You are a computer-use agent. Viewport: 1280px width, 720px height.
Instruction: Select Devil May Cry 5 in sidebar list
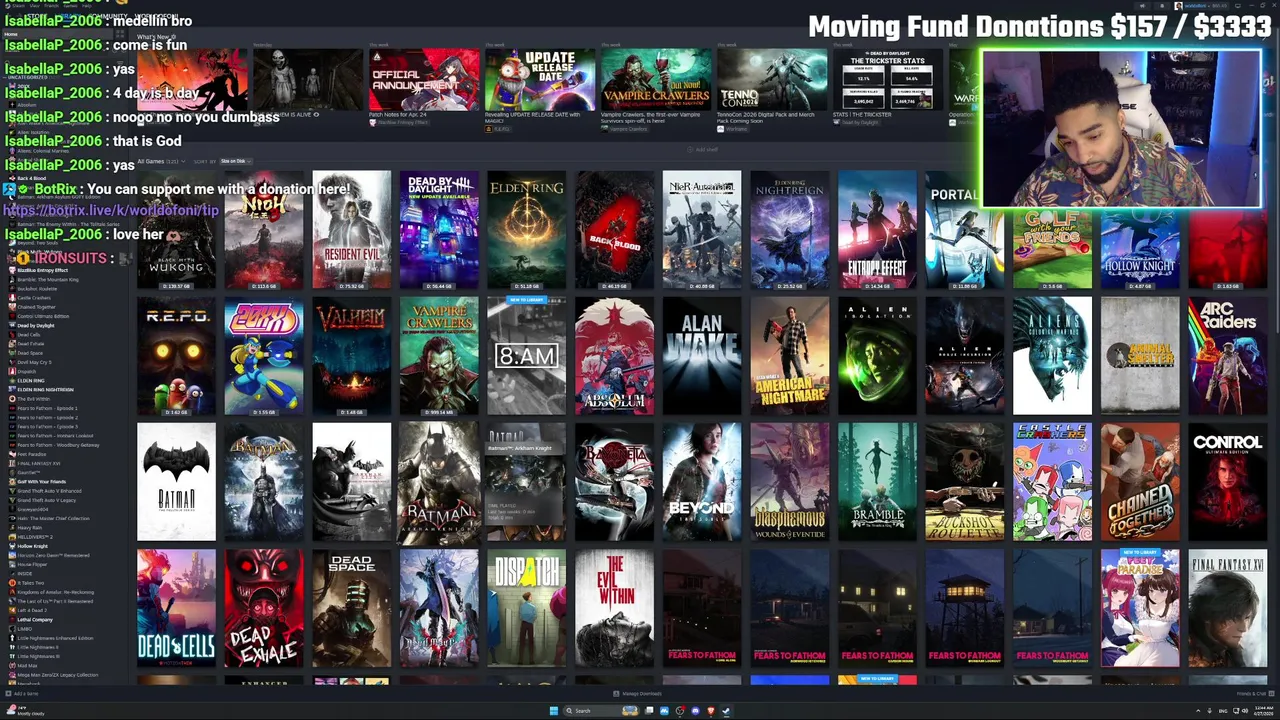[x=34, y=362]
